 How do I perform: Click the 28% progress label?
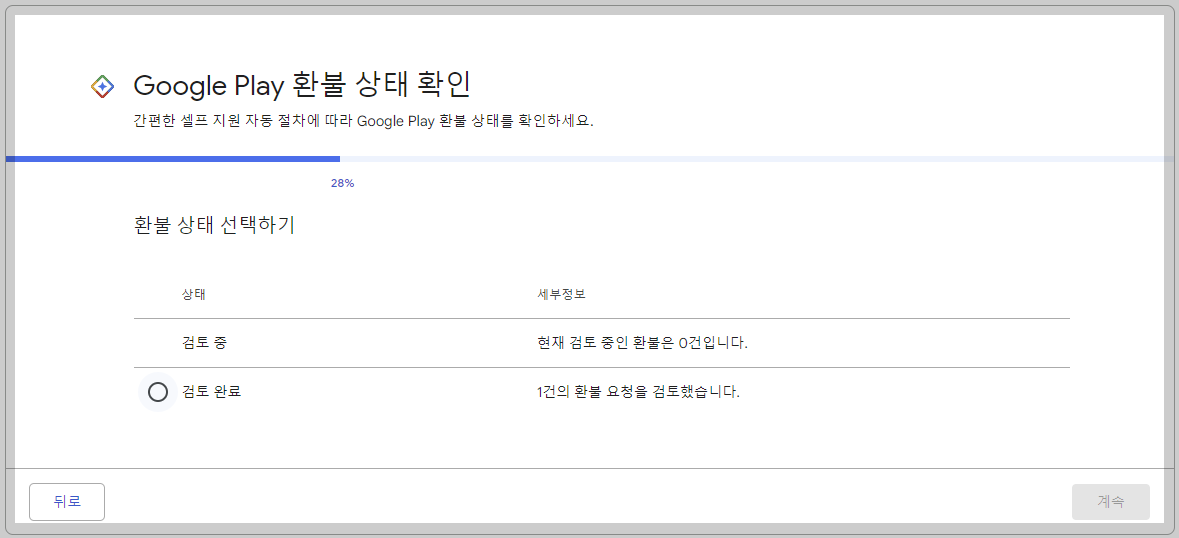pos(342,183)
